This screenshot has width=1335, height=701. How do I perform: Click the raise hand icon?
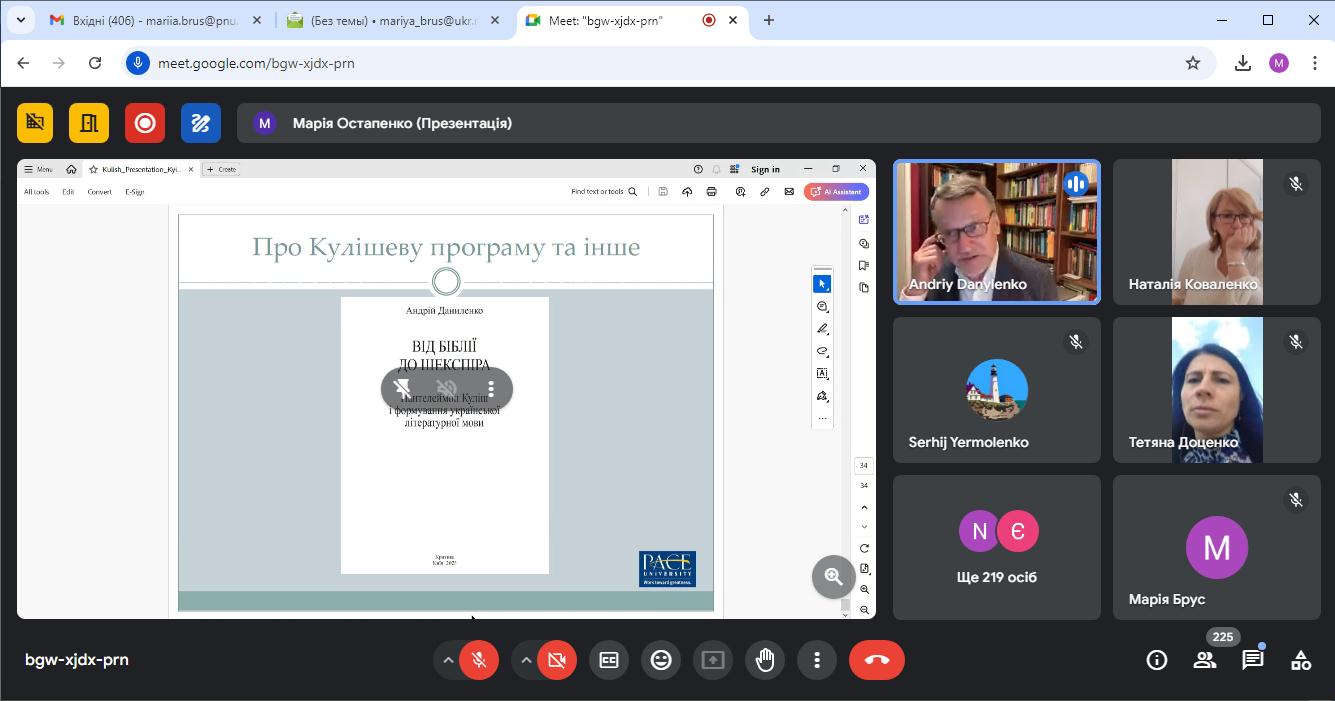(765, 660)
